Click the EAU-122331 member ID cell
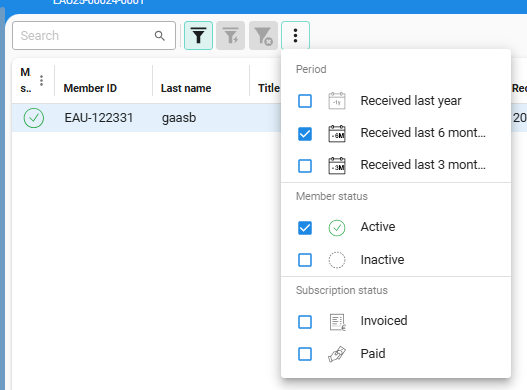Screen dimensions: 527x390 pyautogui.click(x=99, y=118)
